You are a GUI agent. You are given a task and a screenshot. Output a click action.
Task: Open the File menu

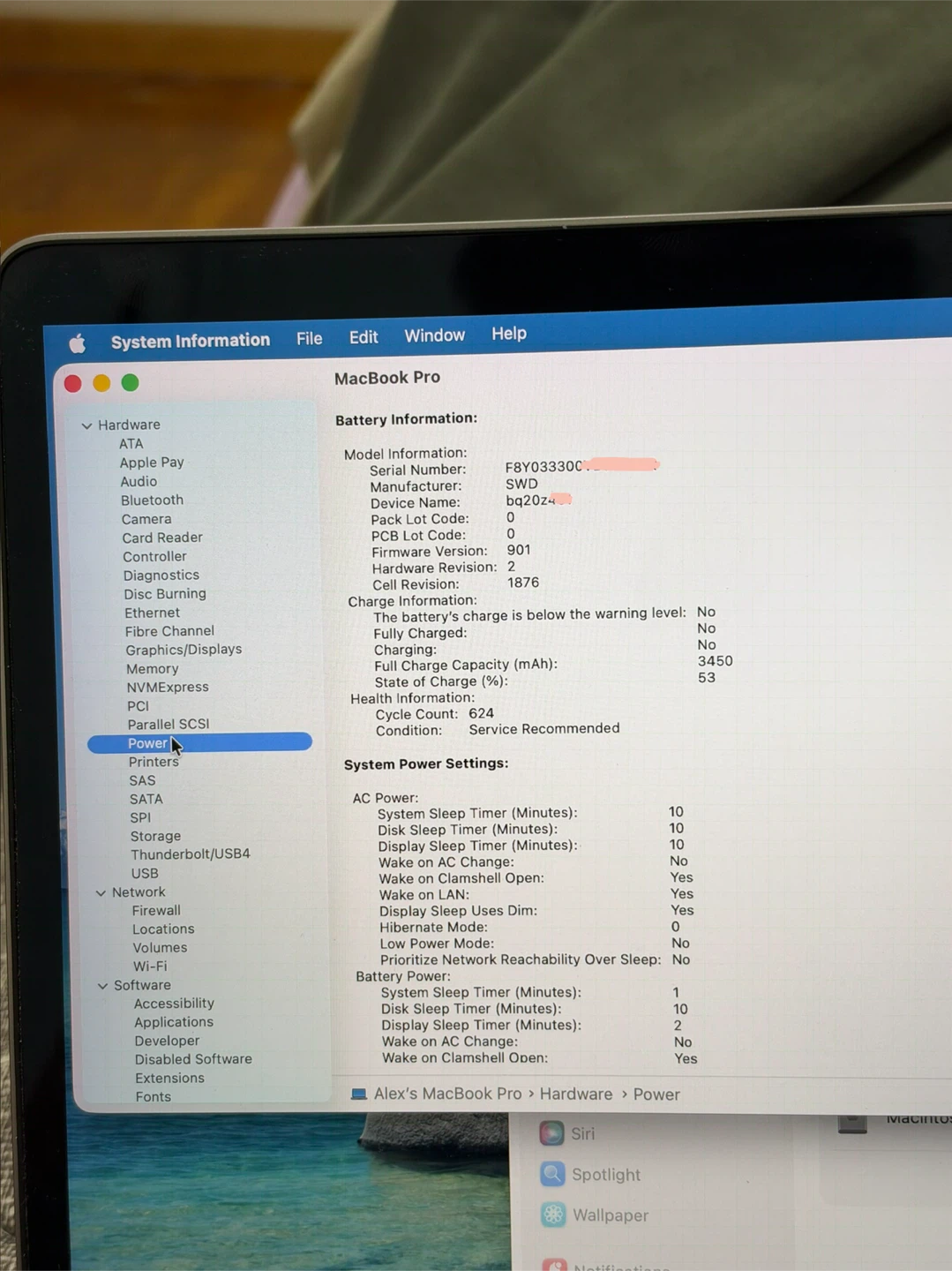click(309, 338)
